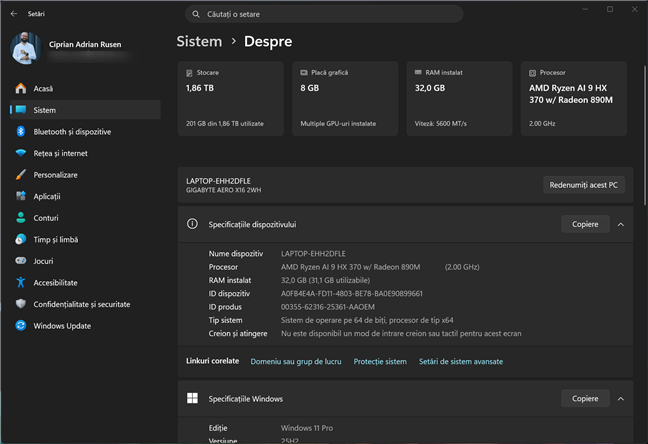Image resolution: width=648 pixels, height=444 pixels.
Task: Open the Acasă menu item
Action: [x=85, y=88]
